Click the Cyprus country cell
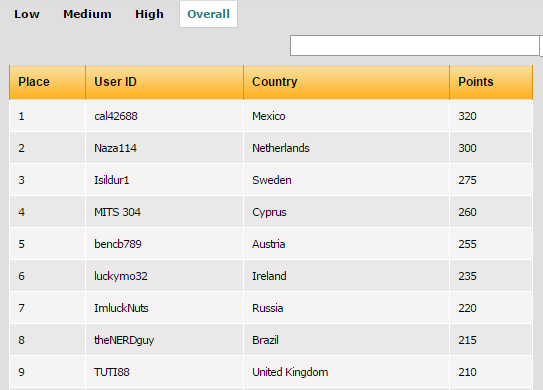 [346, 212]
